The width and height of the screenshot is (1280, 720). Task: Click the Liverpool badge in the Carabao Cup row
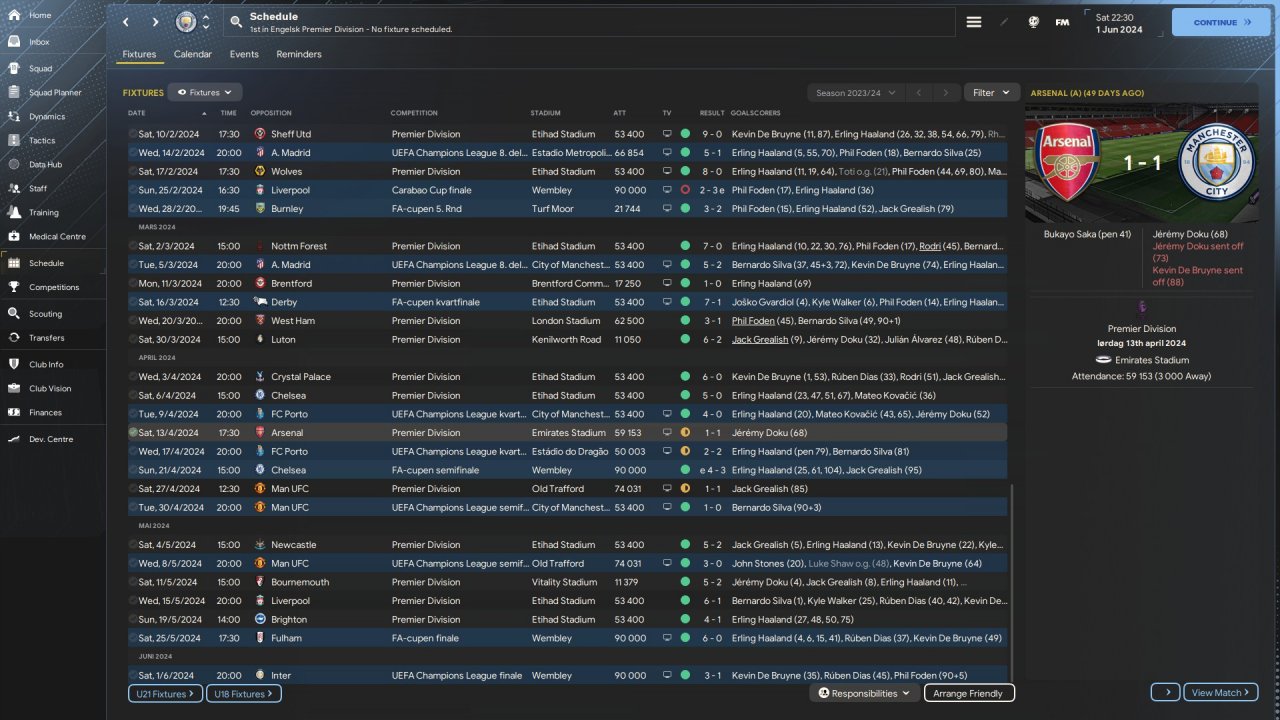click(x=260, y=190)
